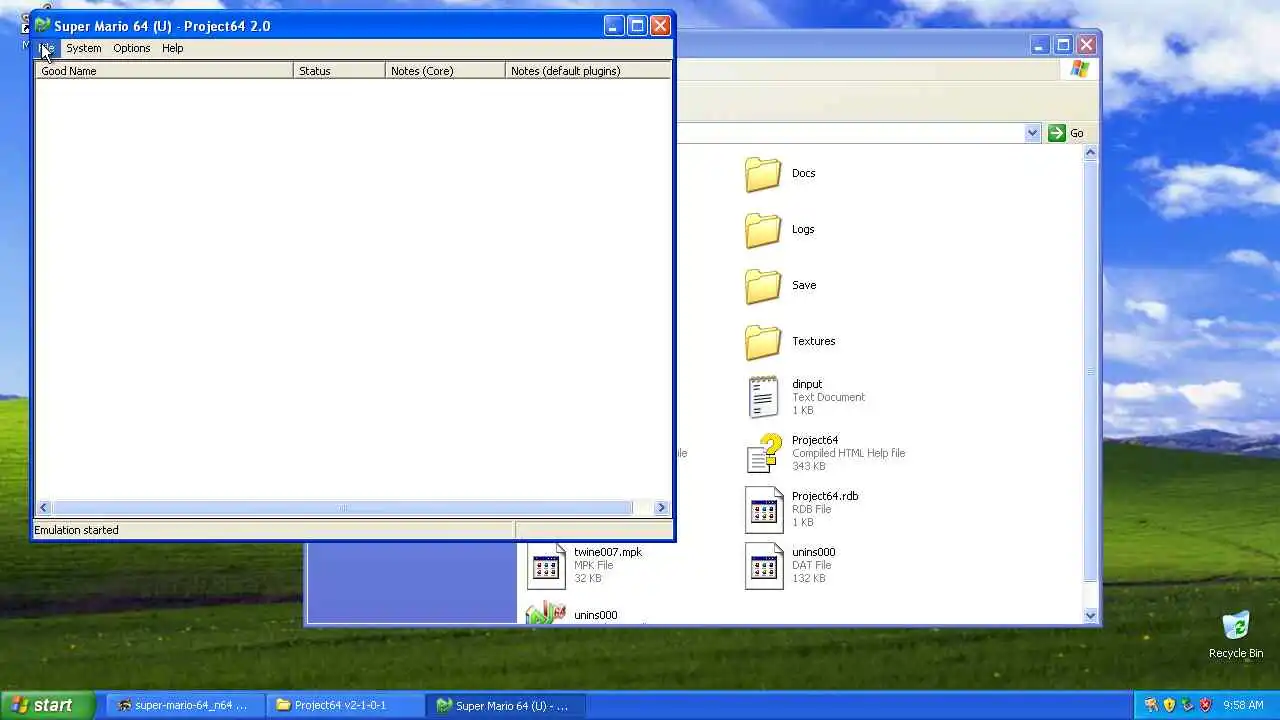Screen dimensions: 1280x720
Task: Open the Help menu
Action: tap(173, 48)
